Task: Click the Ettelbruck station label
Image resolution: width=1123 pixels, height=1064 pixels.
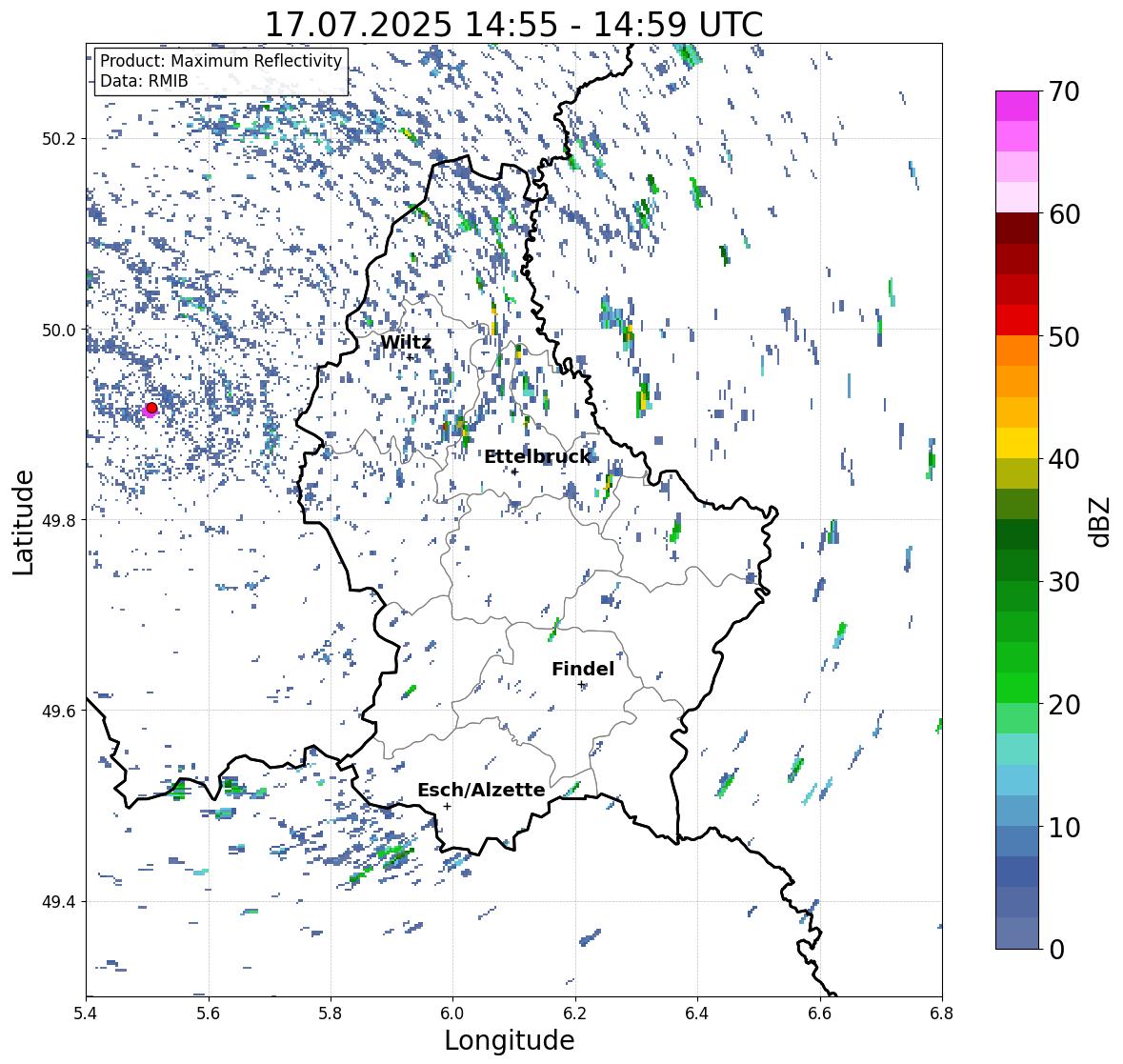Action: point(537,457)
